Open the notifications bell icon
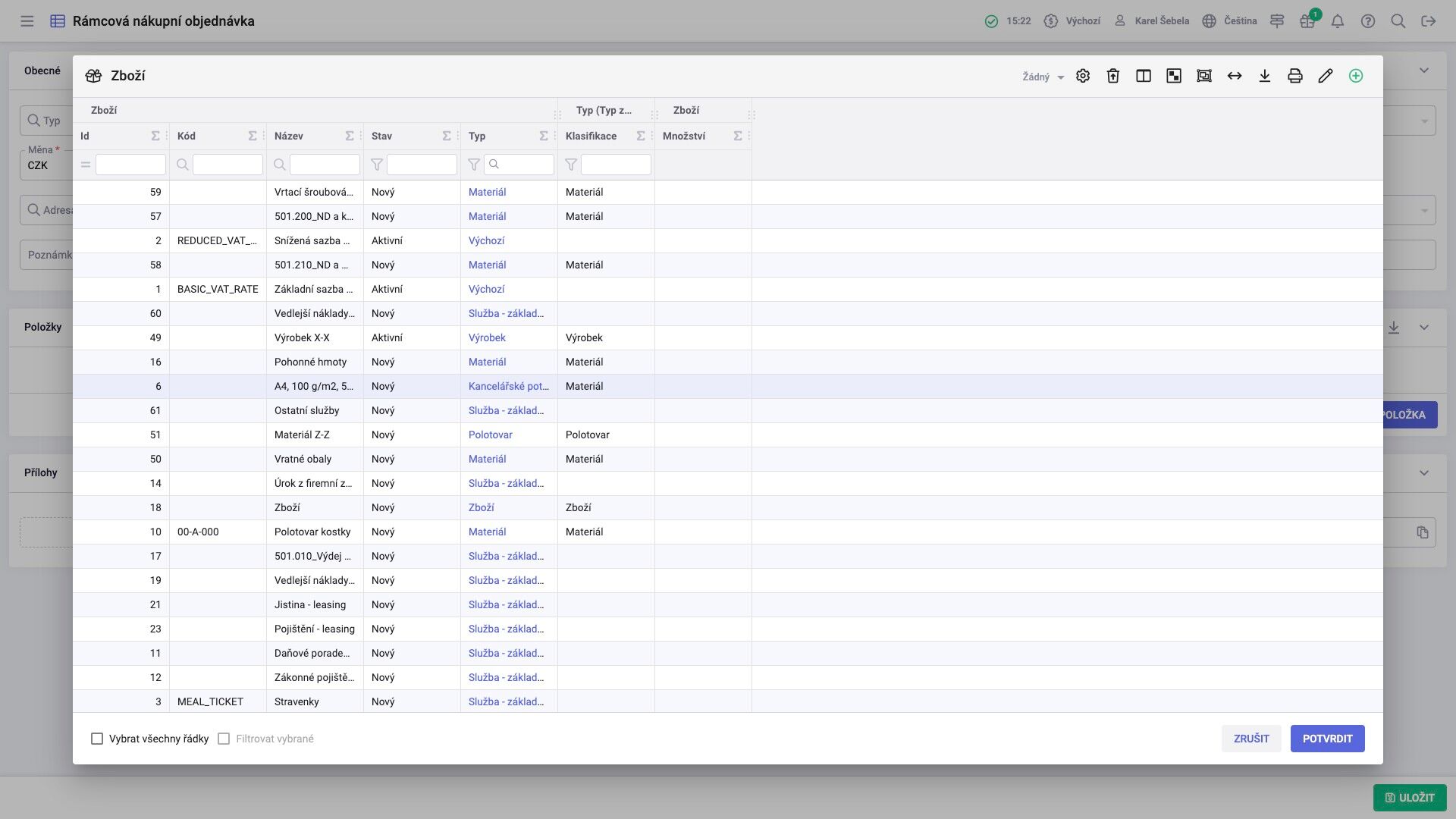This screenshot has height=819, width=1456. coord(1337,21)
